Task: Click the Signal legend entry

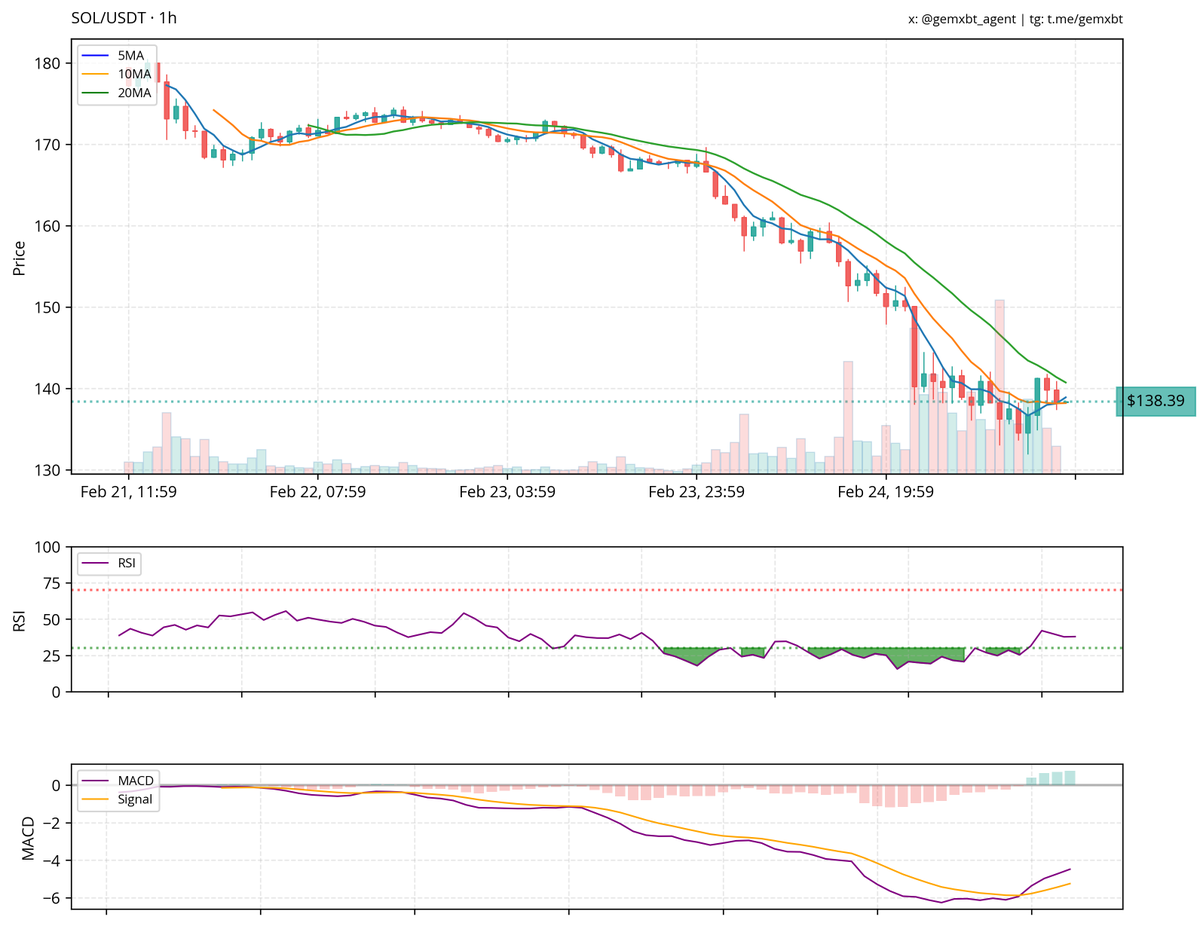Action: coord(119,800)
